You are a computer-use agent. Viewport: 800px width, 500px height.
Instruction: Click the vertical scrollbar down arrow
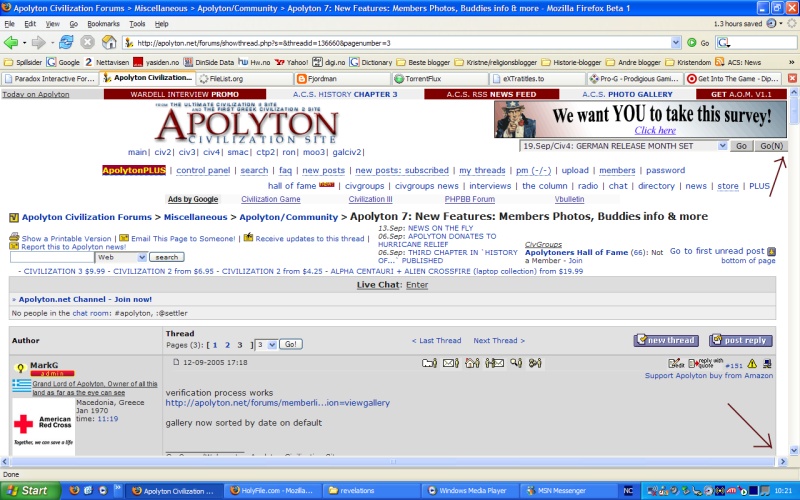(x=794, y=451)
